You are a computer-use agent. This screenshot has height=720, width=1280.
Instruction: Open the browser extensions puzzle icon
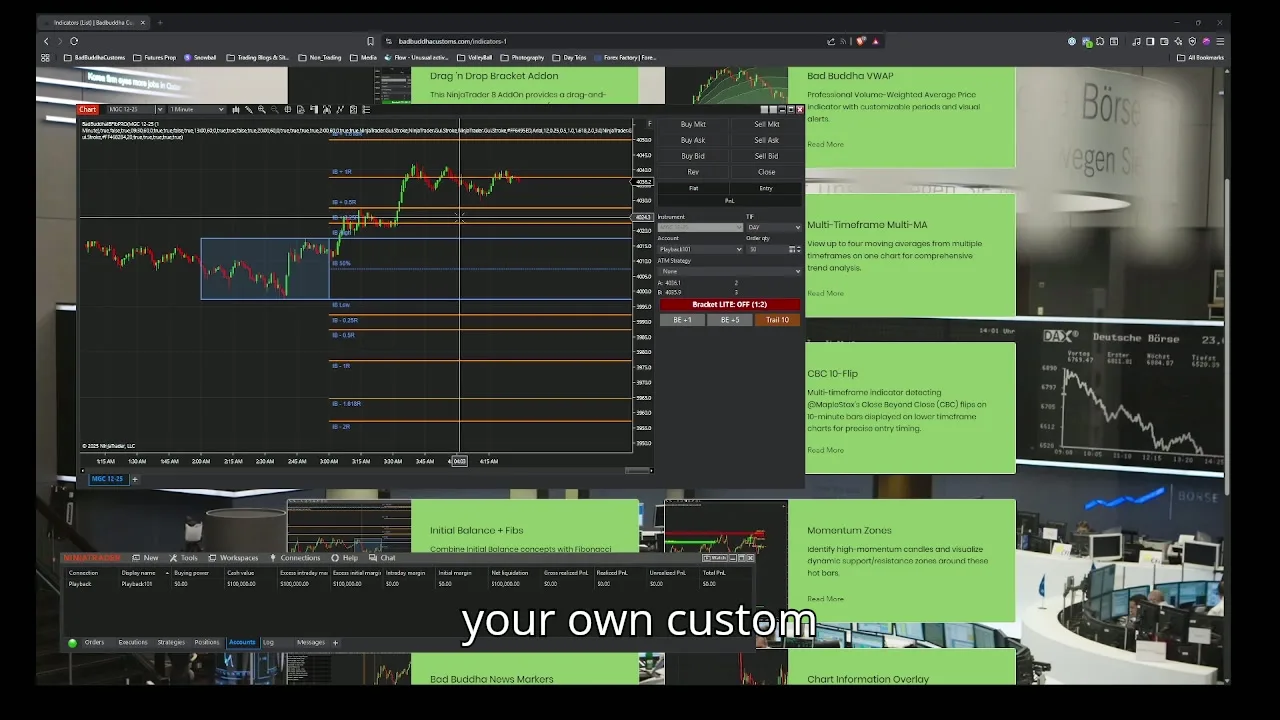1100,41
